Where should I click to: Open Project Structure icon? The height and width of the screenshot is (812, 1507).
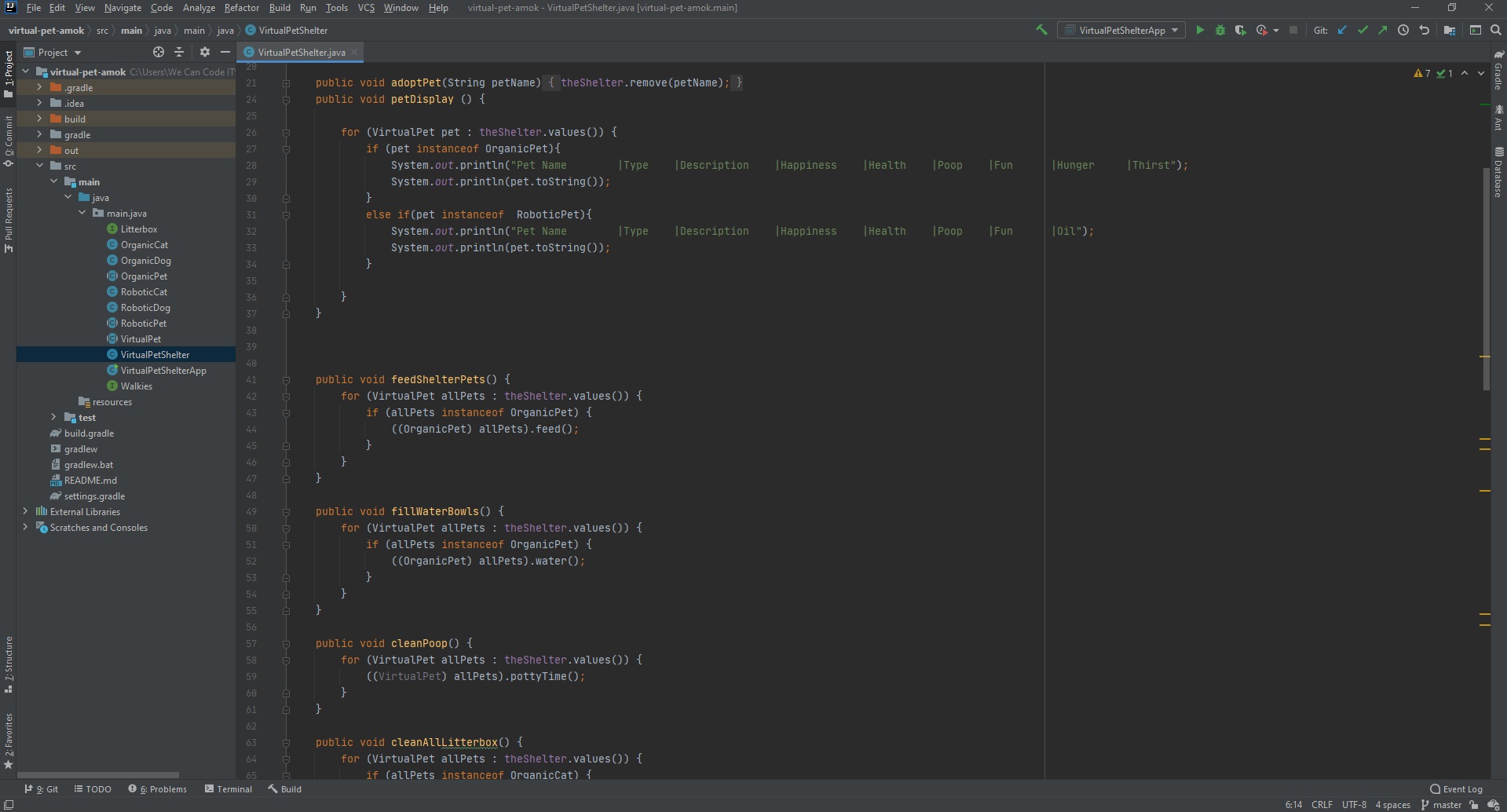tap(1450, 30)
